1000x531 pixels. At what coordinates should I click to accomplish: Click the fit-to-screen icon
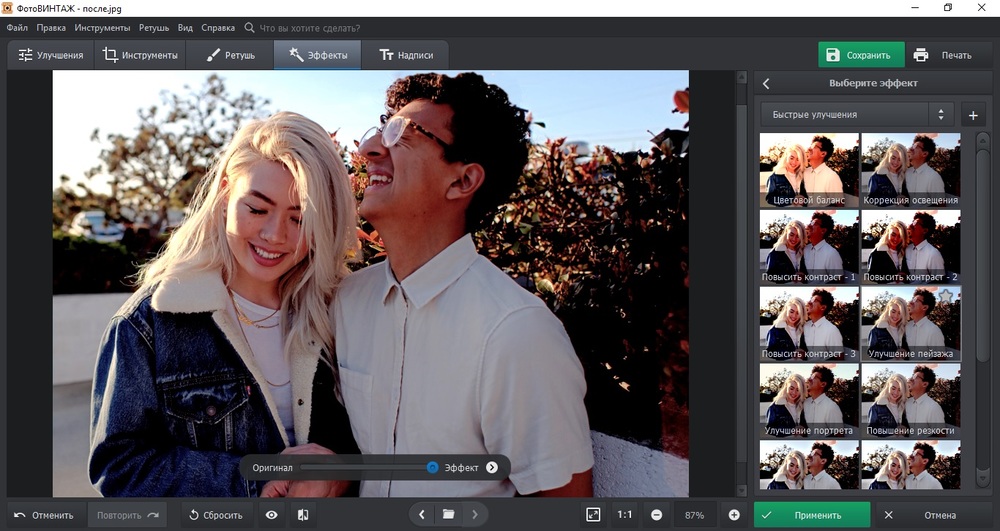click(x=592, y=514)
